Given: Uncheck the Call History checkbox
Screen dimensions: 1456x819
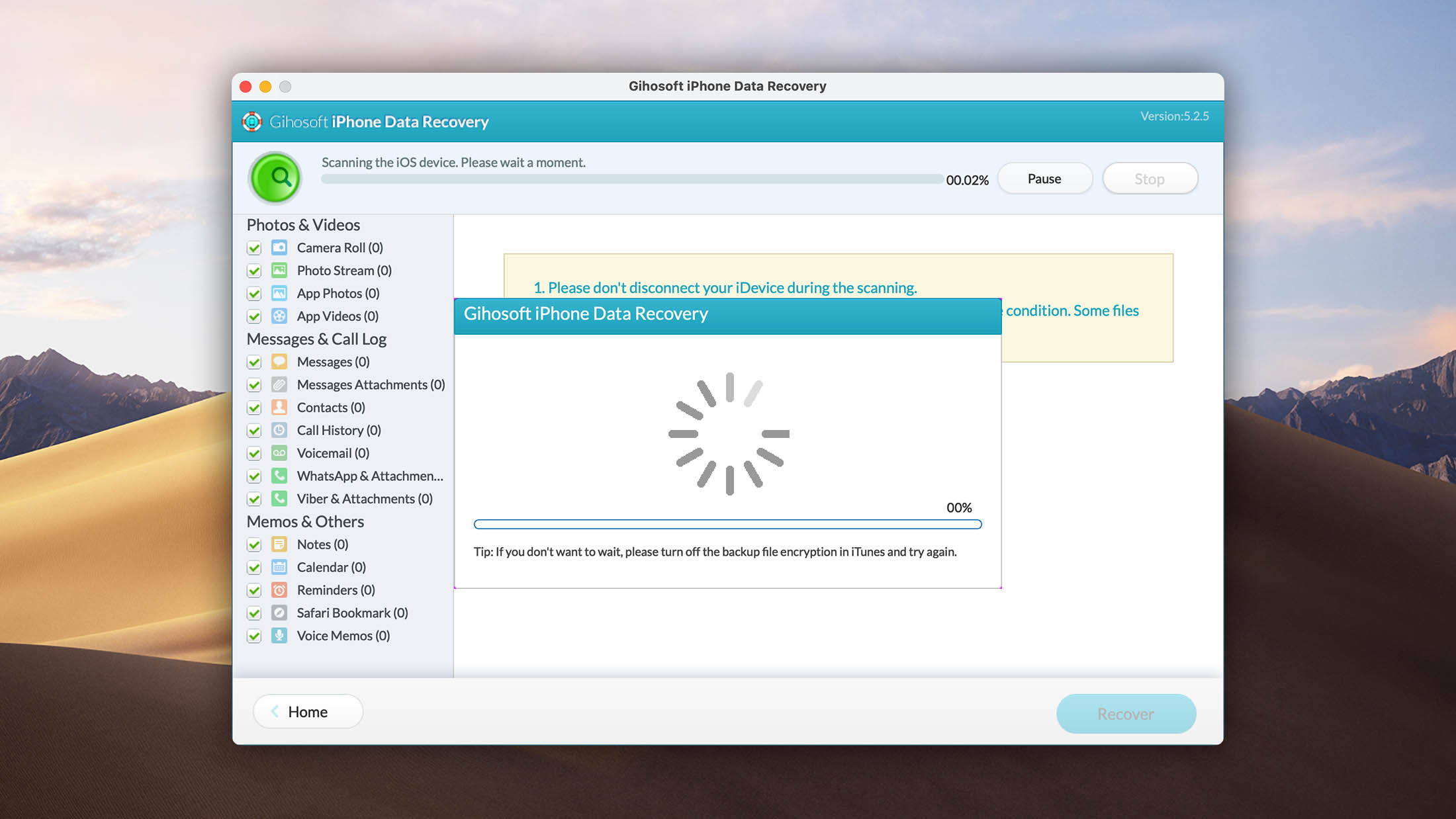Looking at the screenshot, I should (254, 431).
